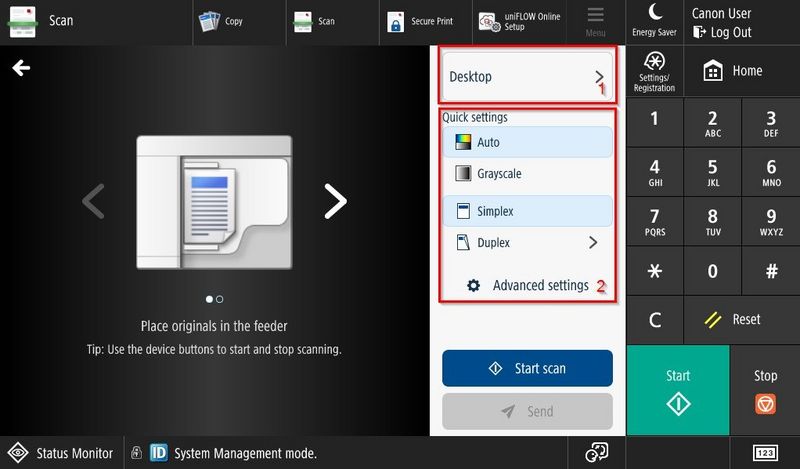Choose Simplex scanning option
This screenshot has height=469, width=800.
click(x=527, y=211)
